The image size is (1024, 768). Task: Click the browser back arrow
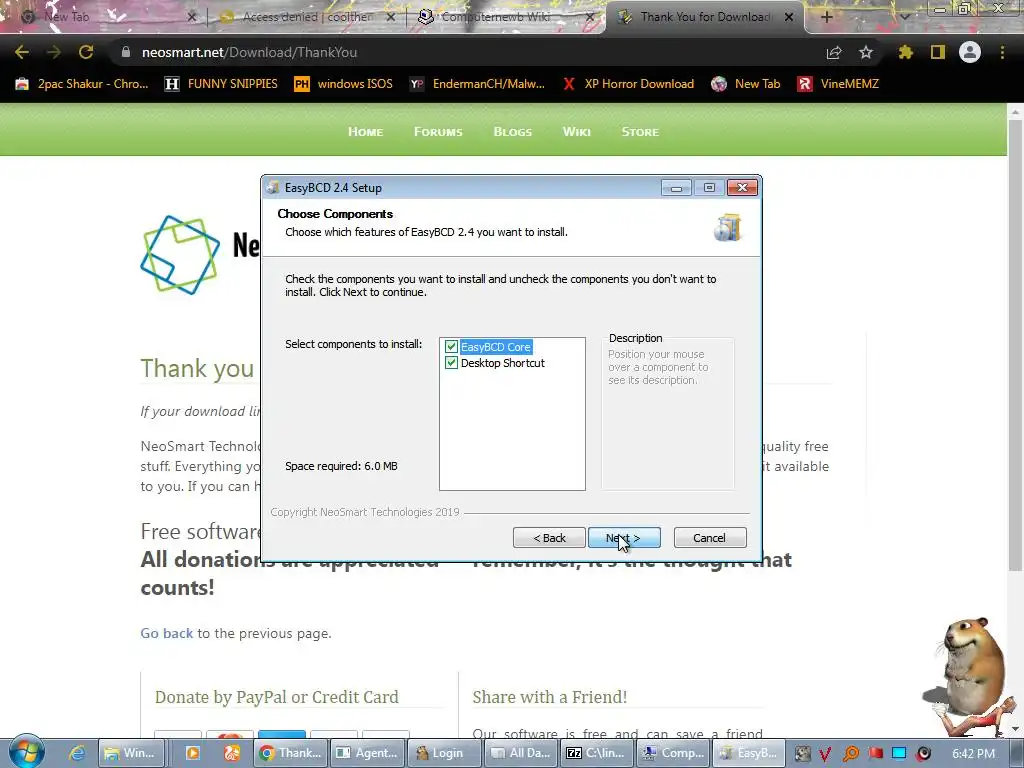22,52
